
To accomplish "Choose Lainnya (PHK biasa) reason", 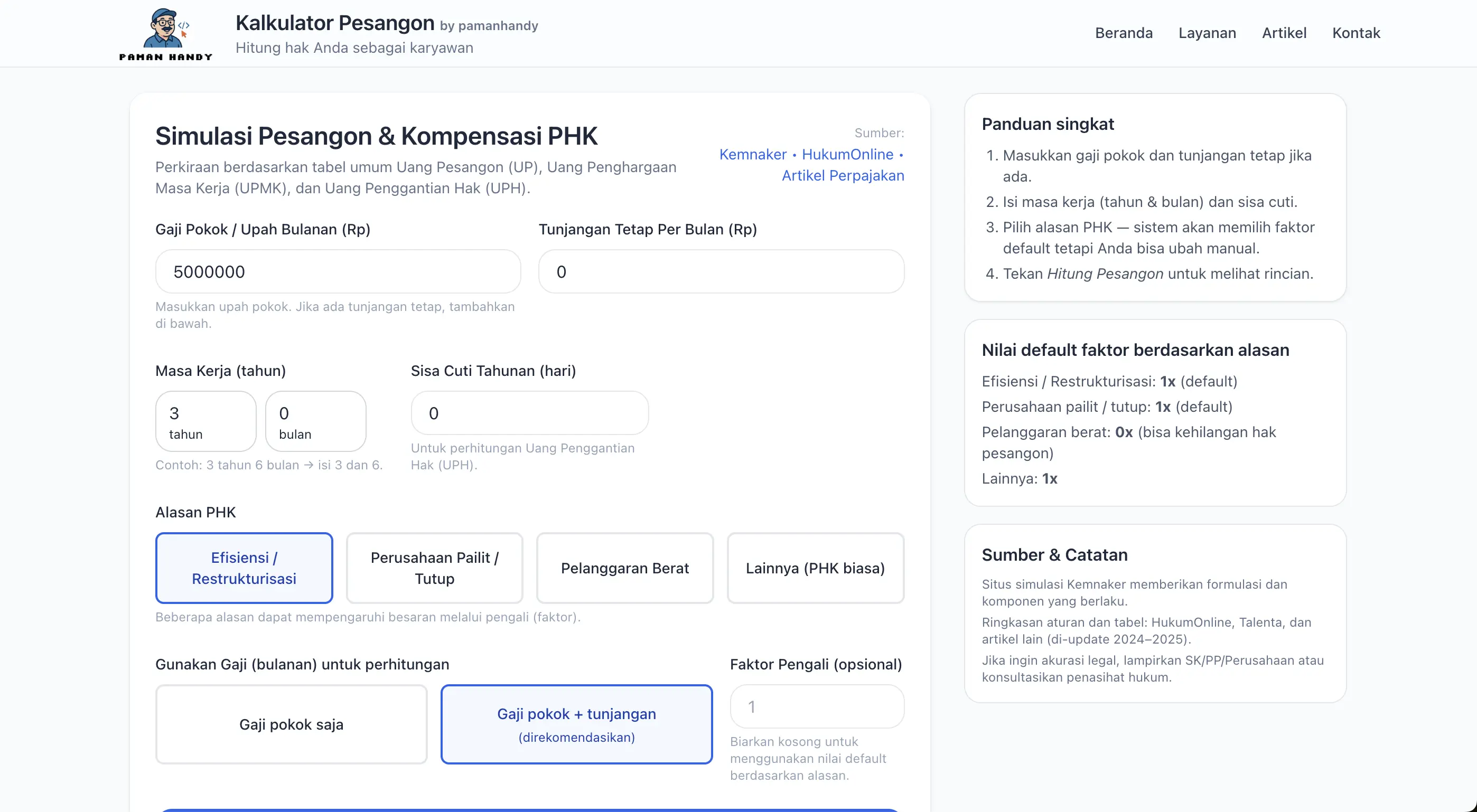I will coord(815,568).
